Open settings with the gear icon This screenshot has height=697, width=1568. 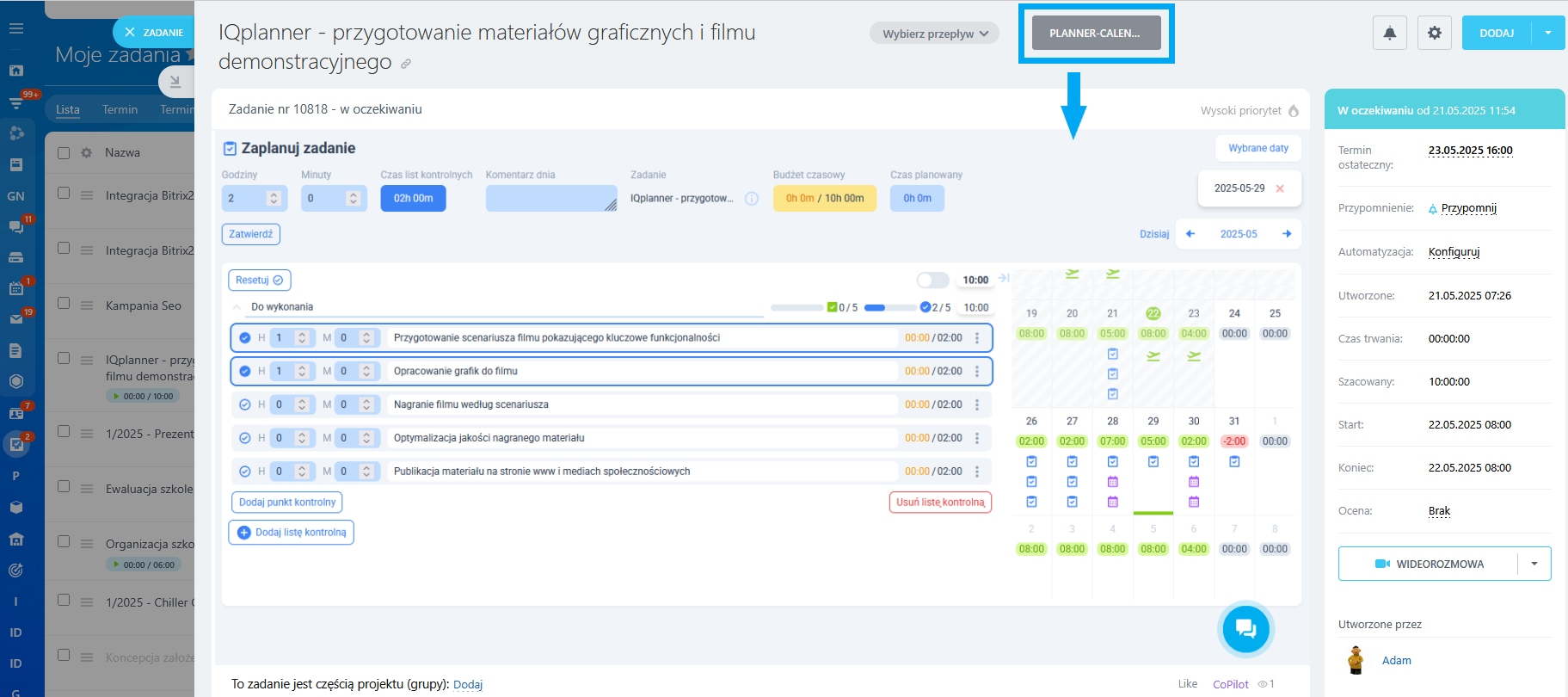(x=1434, y=33)
